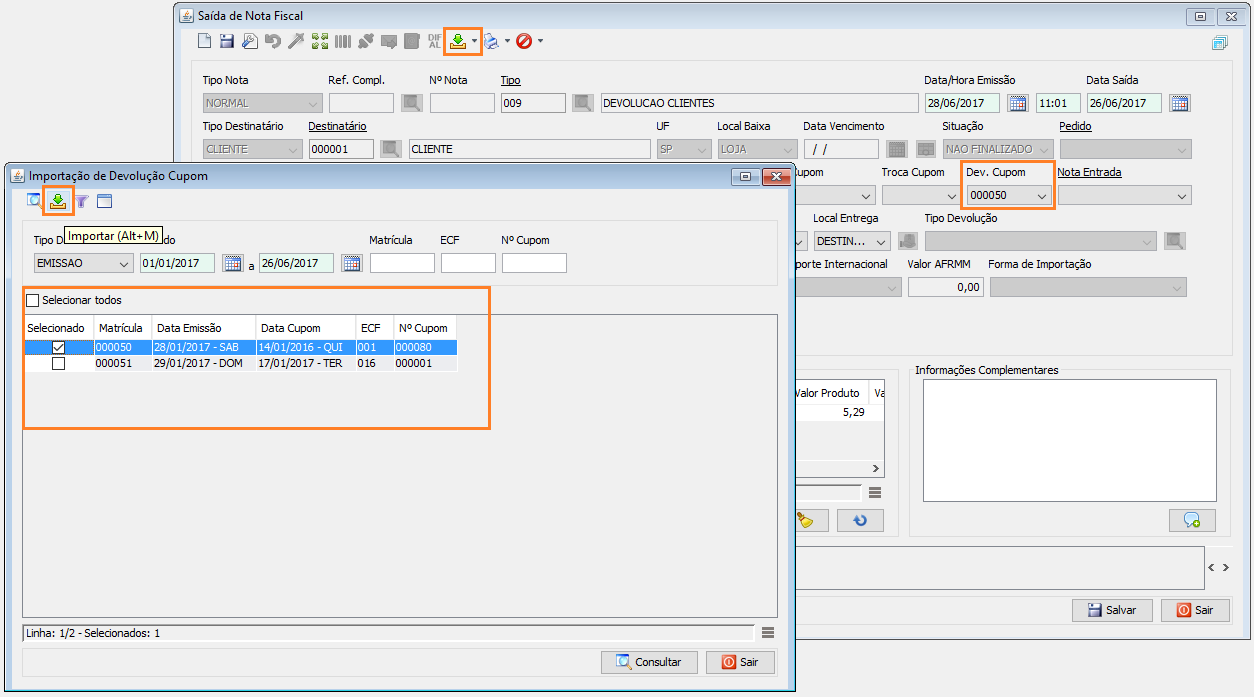Open the Local Entrega DESTIN... dropdown

click(851, 241)
